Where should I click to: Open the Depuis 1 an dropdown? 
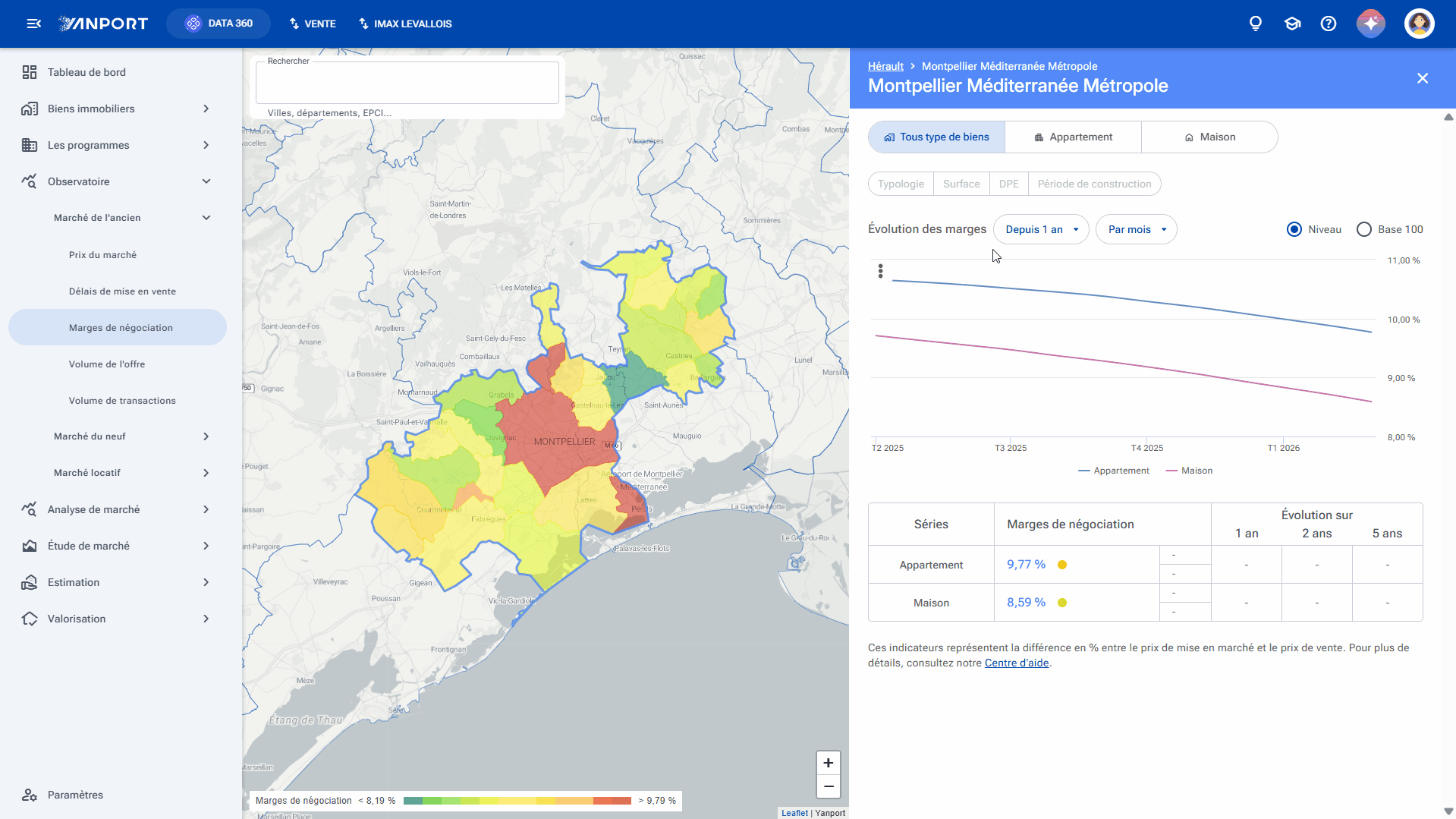[x=1041, y=229]
